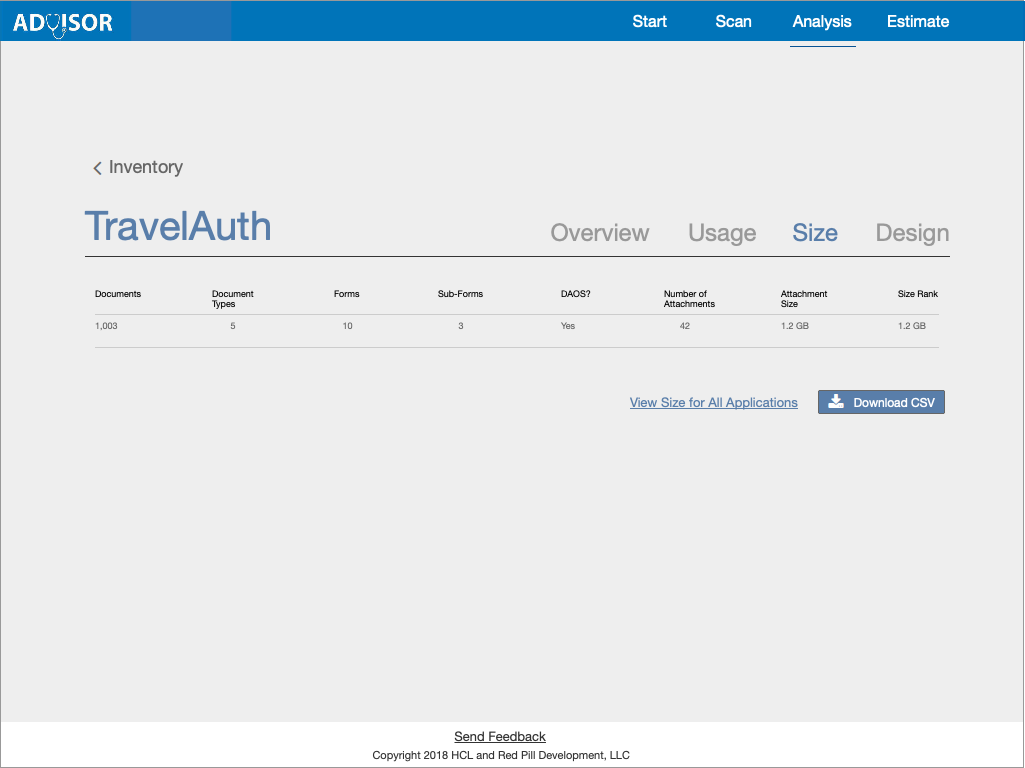Open View Size for All Applications link
This screenshot has width=1025, height=768.
point(713,402)
